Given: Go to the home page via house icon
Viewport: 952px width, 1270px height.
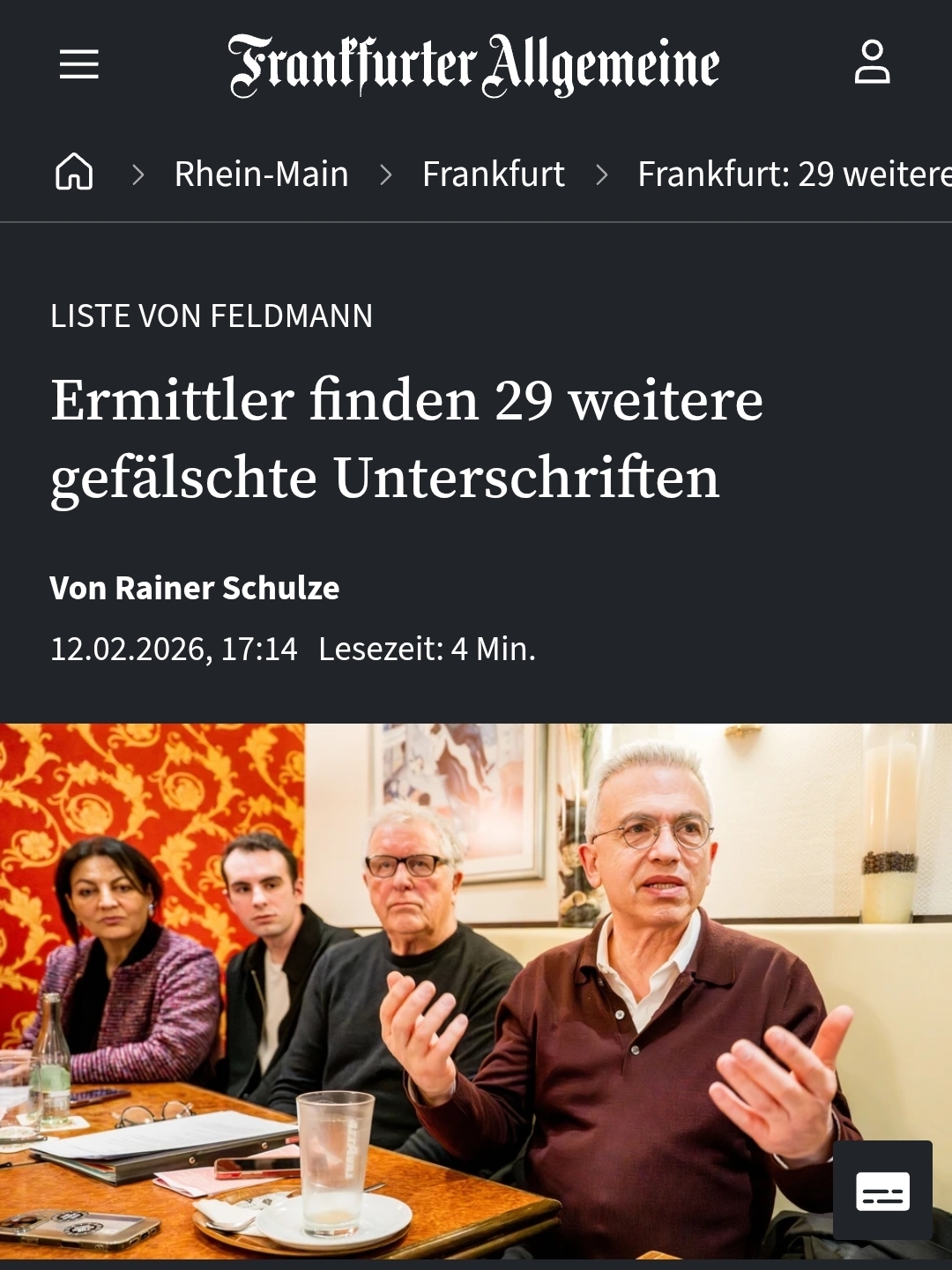Looking at the screenshot, I should [74, 172].
